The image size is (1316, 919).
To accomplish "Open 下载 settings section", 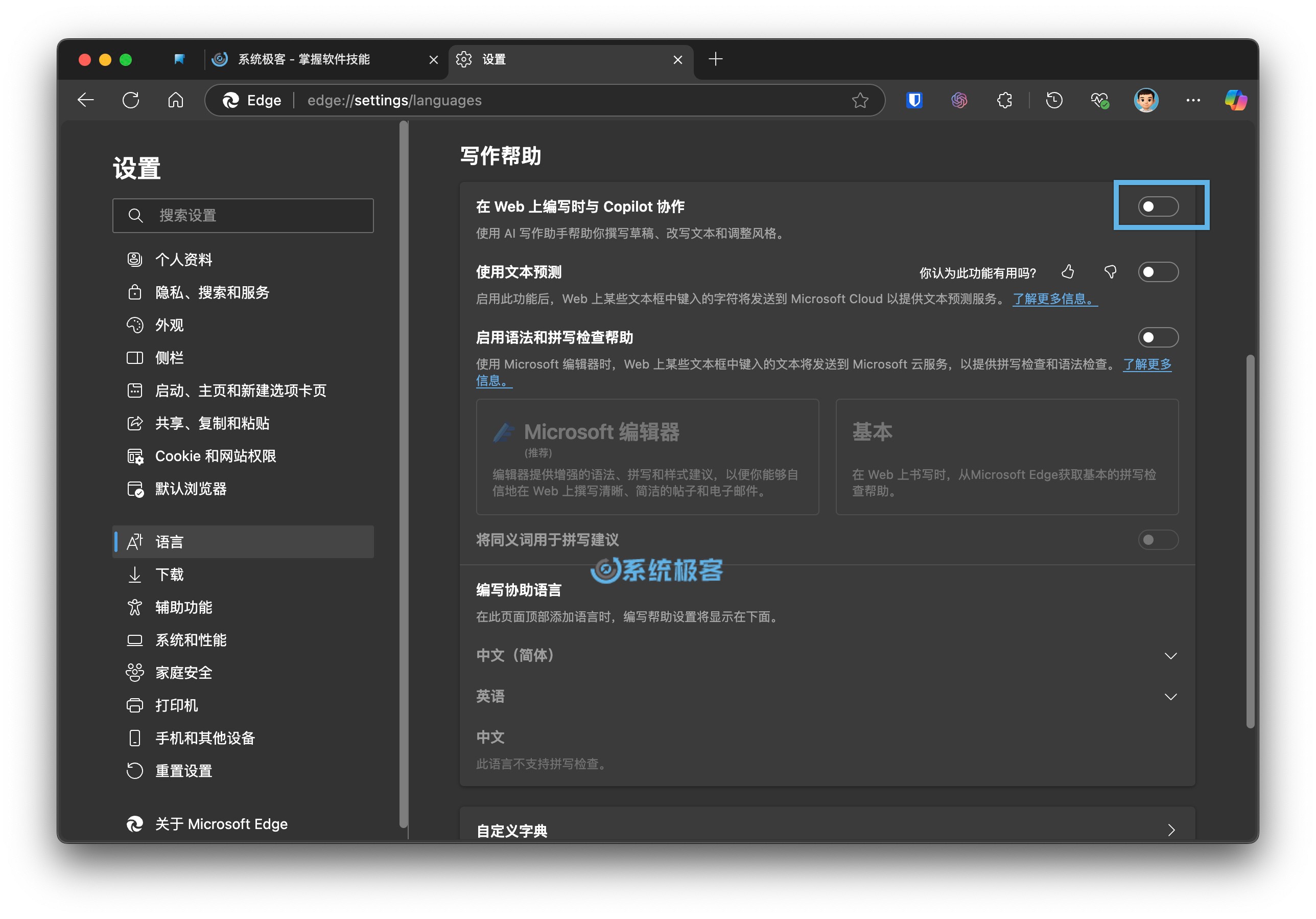I will point(243,575).
